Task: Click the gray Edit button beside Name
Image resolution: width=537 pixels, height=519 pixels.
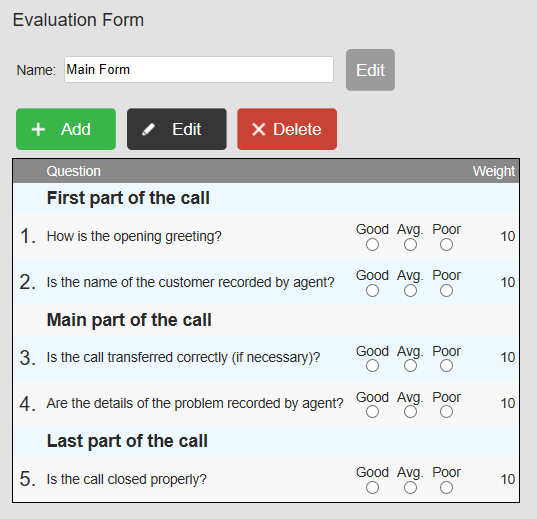Action: coord(370,70)
